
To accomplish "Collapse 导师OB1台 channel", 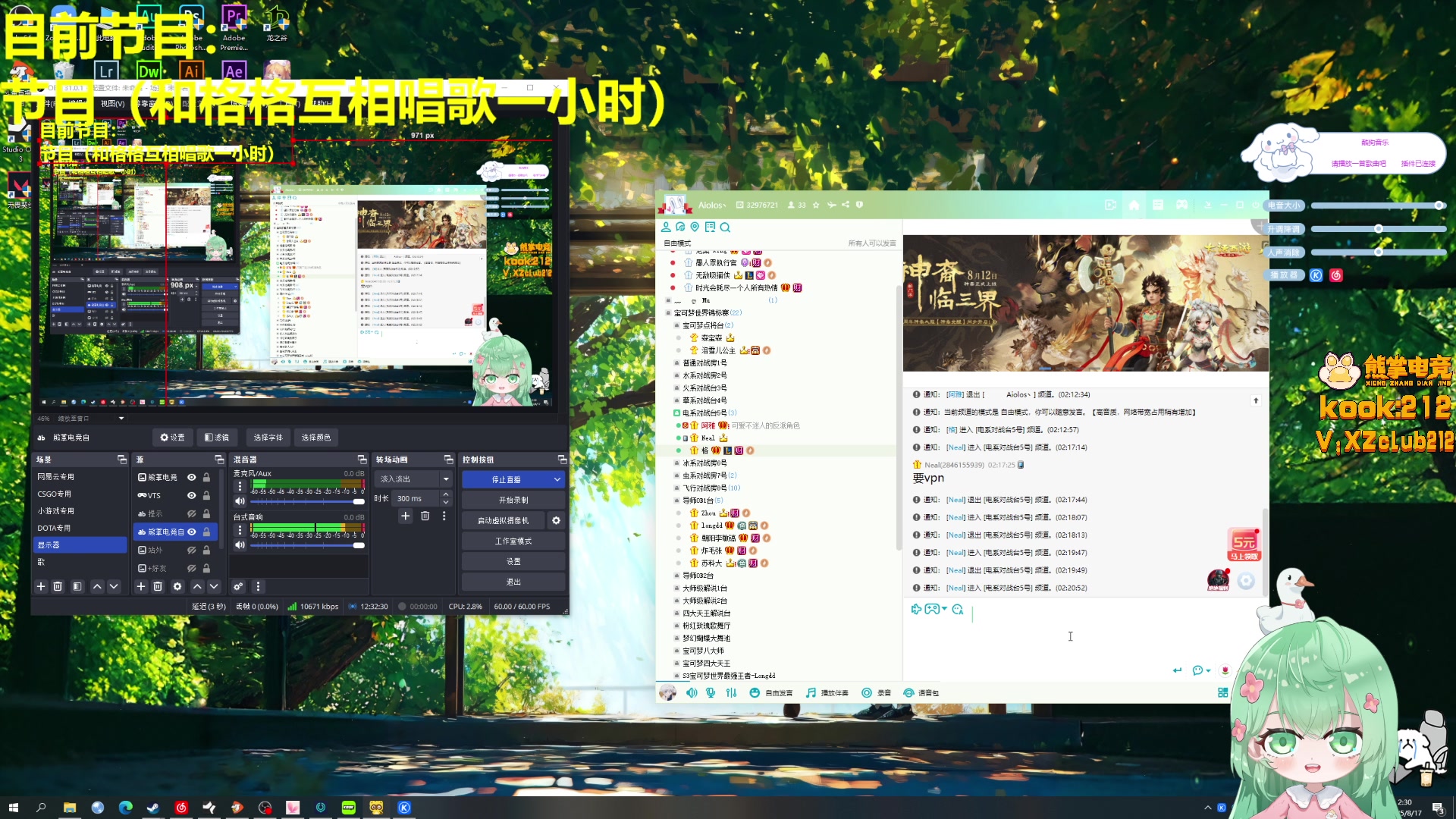I will [x=676, y=500].
